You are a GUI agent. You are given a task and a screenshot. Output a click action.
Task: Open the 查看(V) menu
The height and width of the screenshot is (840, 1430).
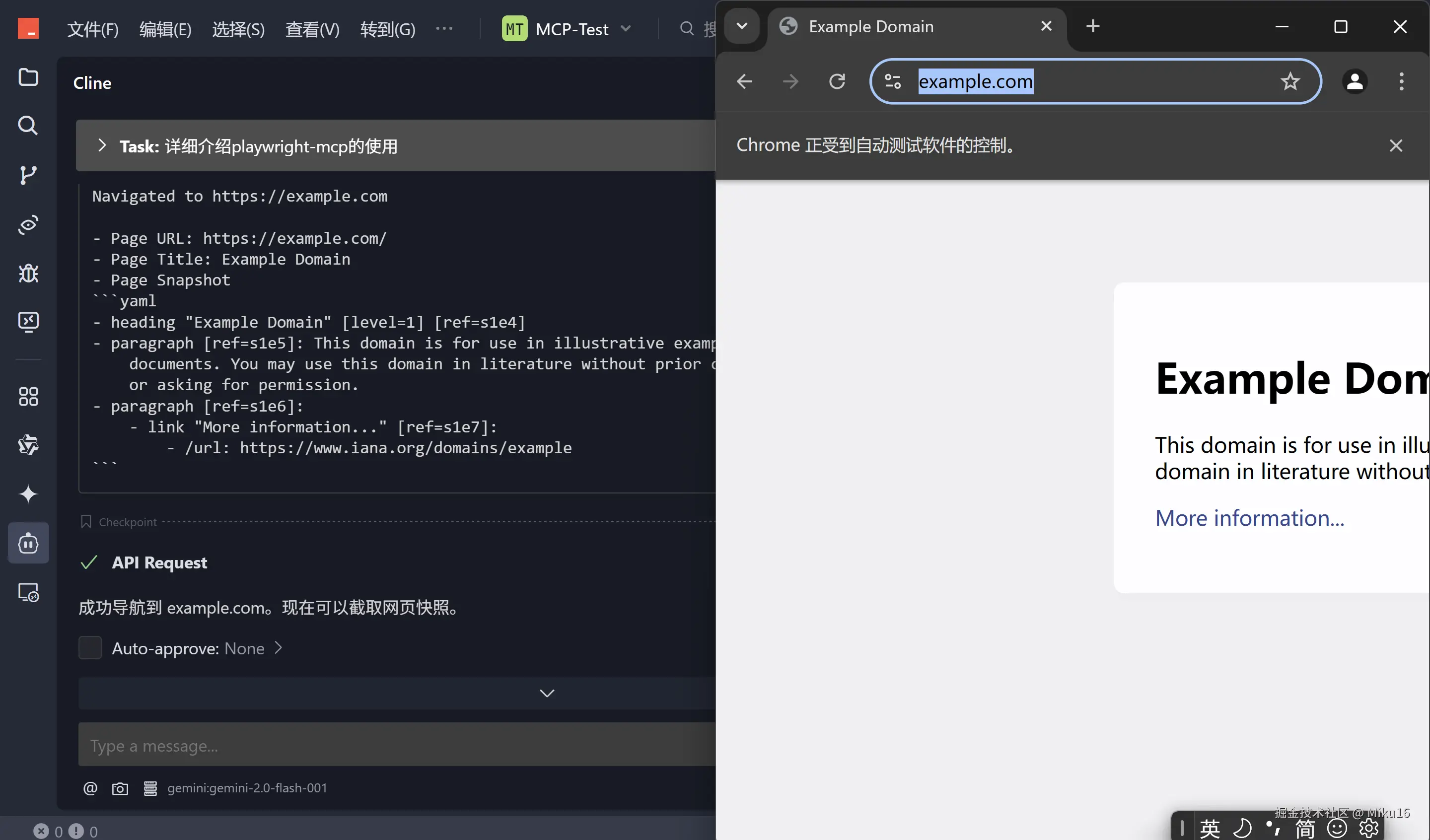click(x=312, y=29)
